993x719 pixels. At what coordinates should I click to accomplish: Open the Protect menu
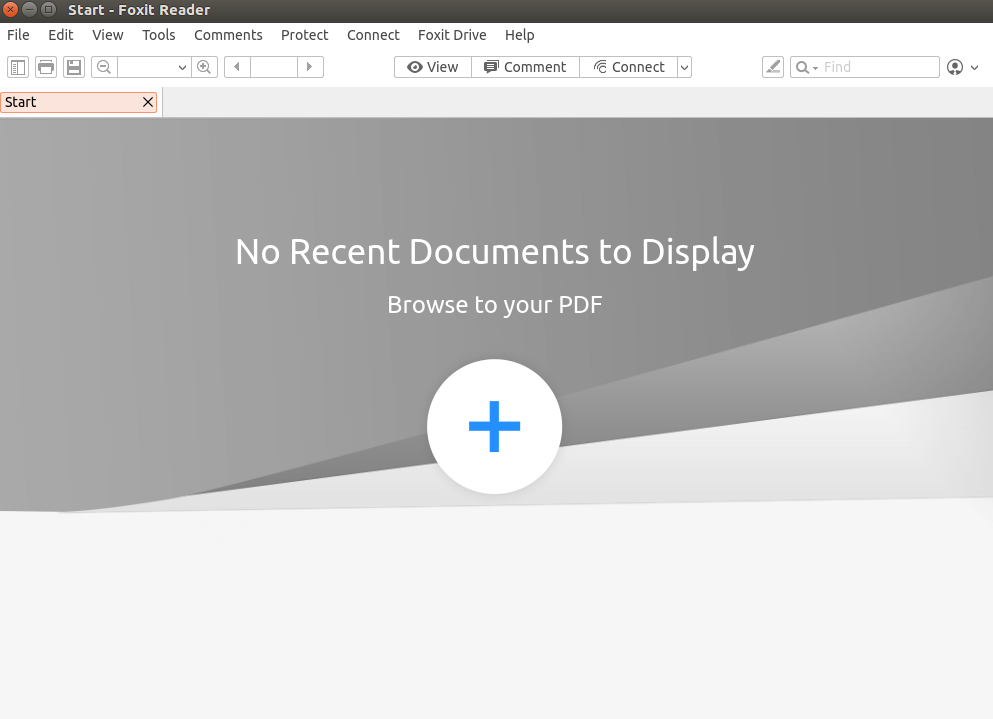(x=305, y=35)
